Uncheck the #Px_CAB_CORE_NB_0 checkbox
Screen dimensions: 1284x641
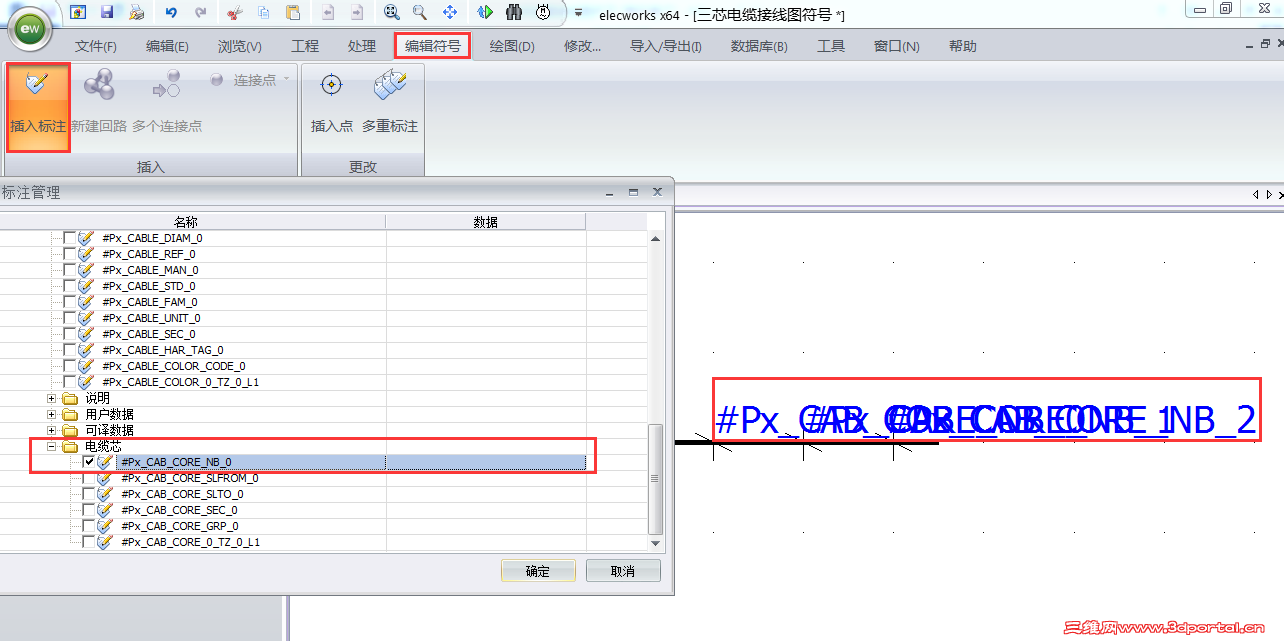click(x=88, y=462)
